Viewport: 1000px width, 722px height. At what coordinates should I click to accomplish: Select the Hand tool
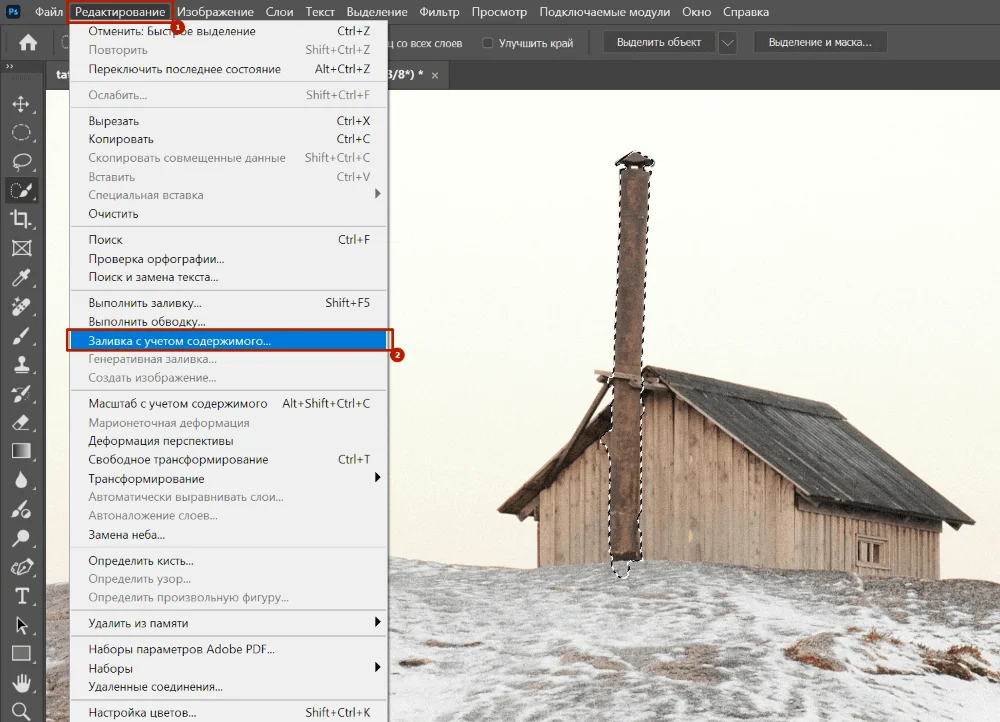point(21,684)
